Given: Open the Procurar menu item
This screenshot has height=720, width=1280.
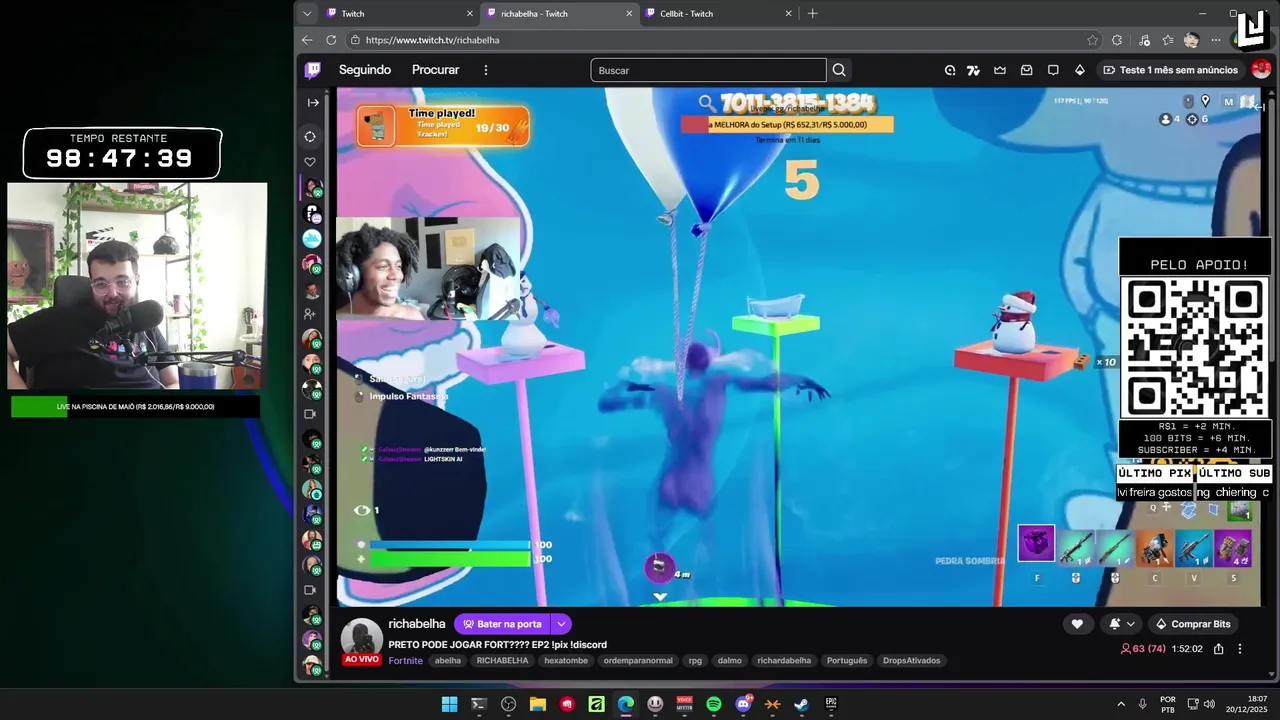Looking at the screenshot, I should [x=436, y=70].
